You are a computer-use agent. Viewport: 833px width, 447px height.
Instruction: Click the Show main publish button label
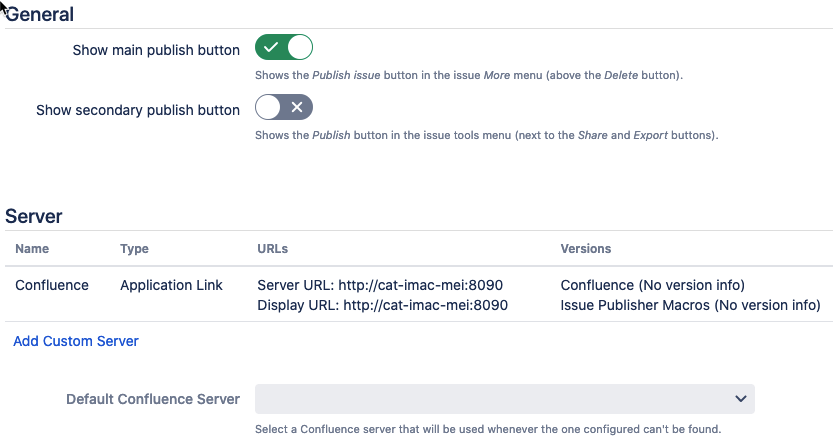click(x=156, y=50)
